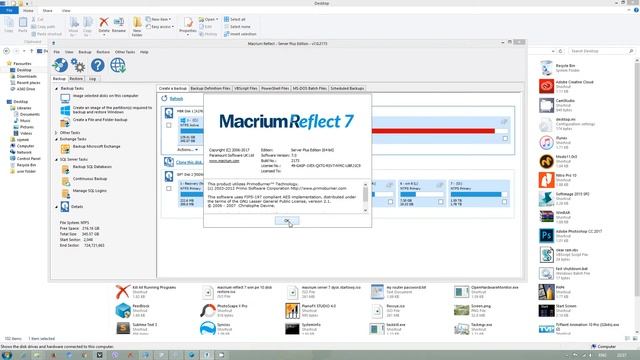Click the globe update download toolbar icon
This screenshot has height=360, width=640.
coord(118,65)
